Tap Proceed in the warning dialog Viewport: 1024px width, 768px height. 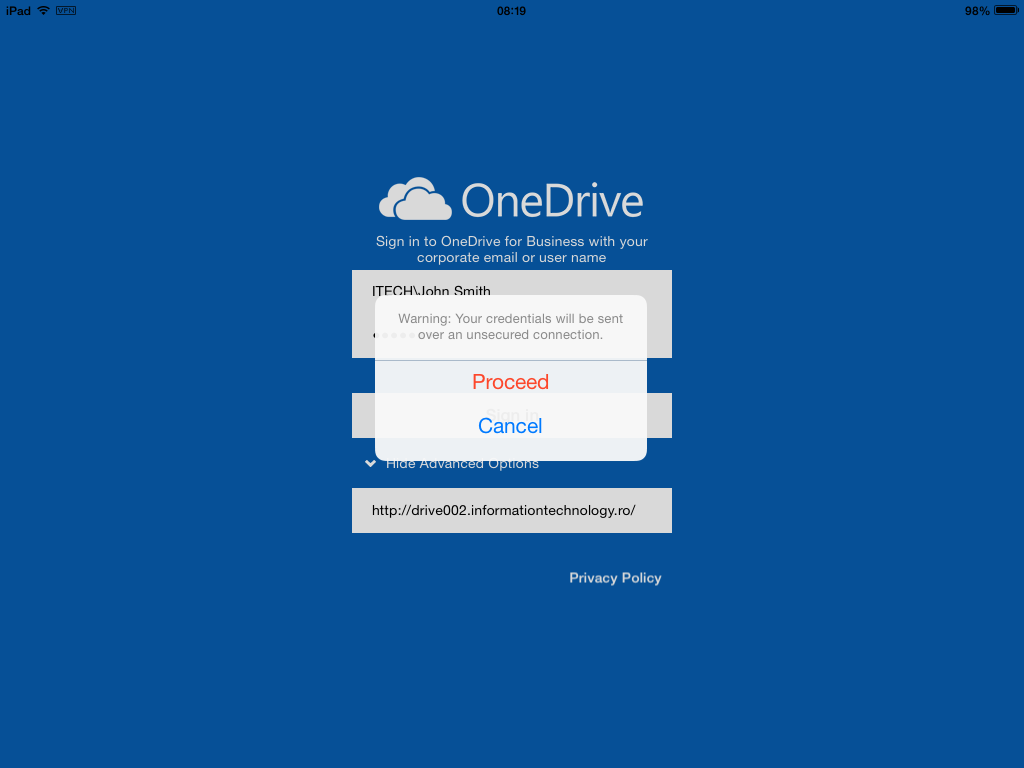pos(510,382)
